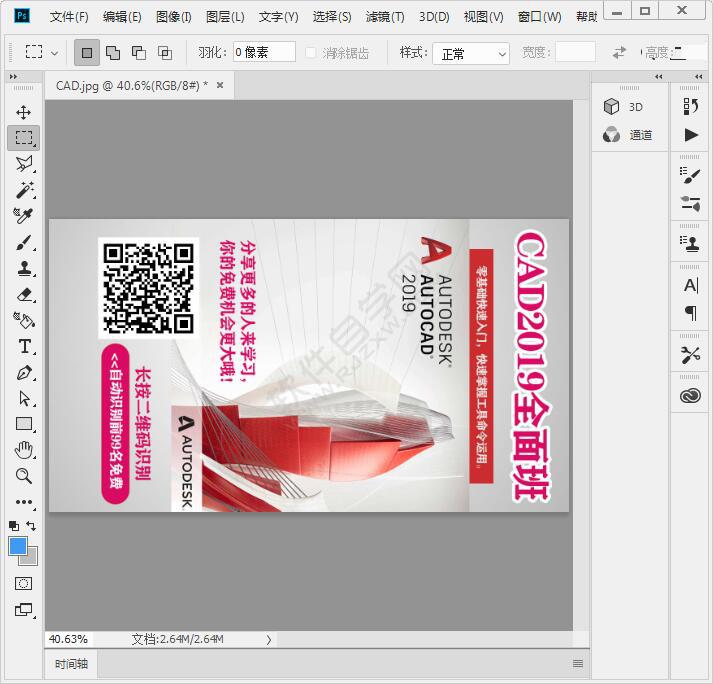Click the 宽度 width input field

click(x=575, y=52)
